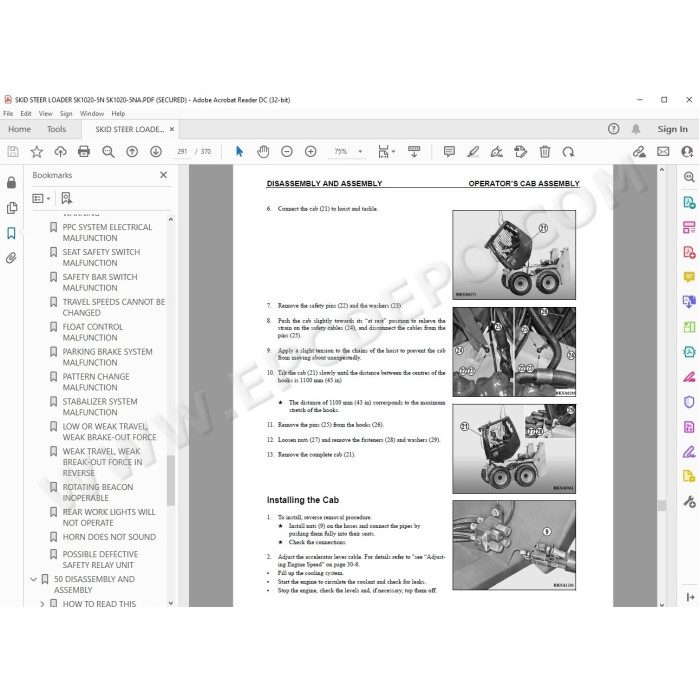Select the arrow Selection tool
The image size is (700, 700).
(239, 152)
